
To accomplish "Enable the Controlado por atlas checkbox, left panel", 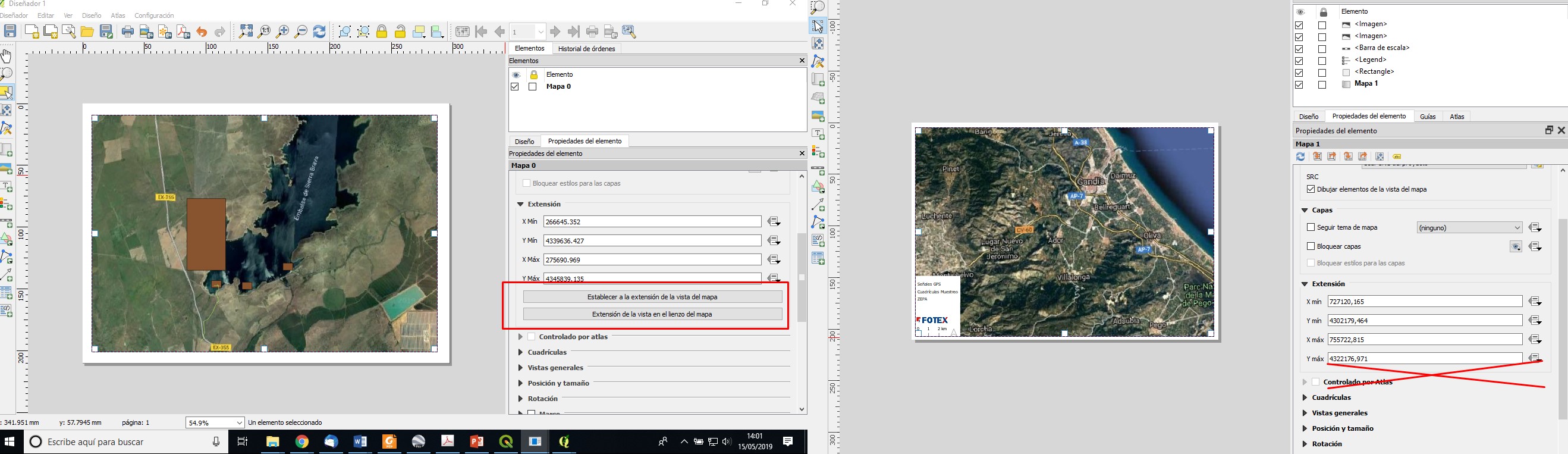I will 532,337.
